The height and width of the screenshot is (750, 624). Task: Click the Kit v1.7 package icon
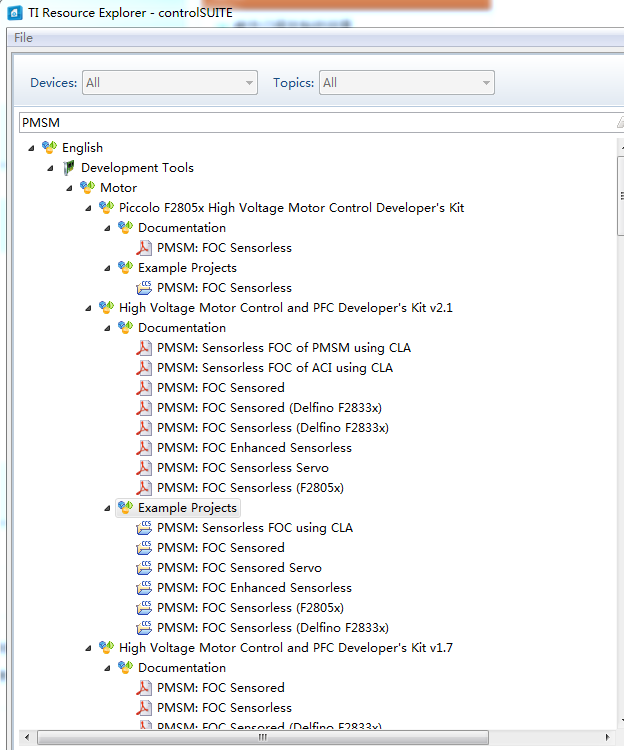(107, 648)
